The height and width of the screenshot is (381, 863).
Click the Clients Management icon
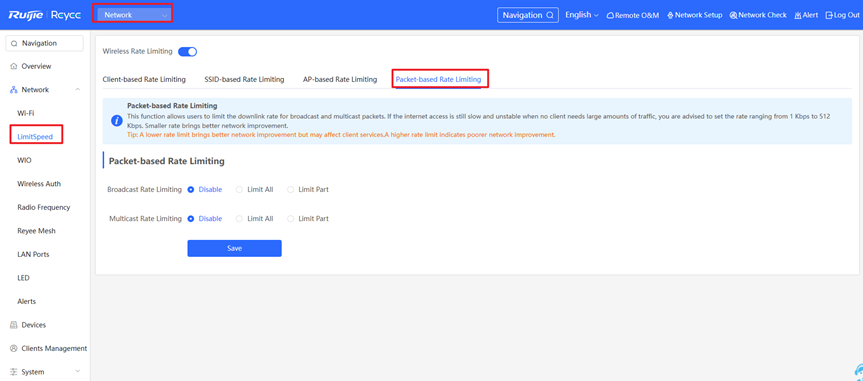tap(14, 349)
